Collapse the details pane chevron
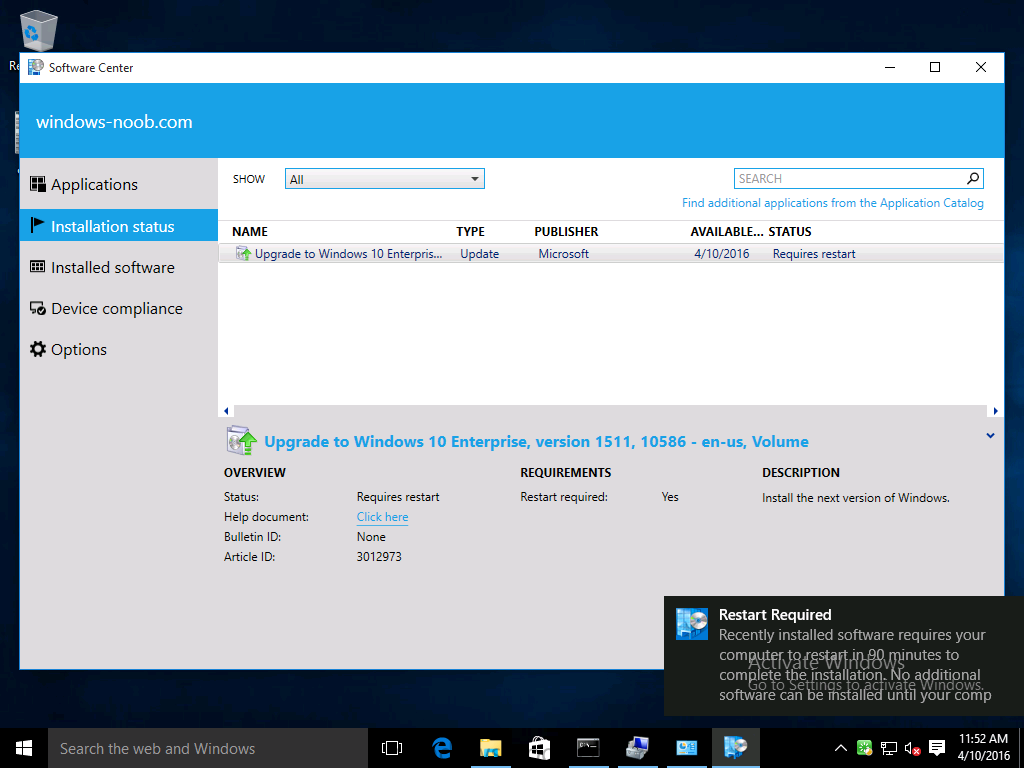 990,436
